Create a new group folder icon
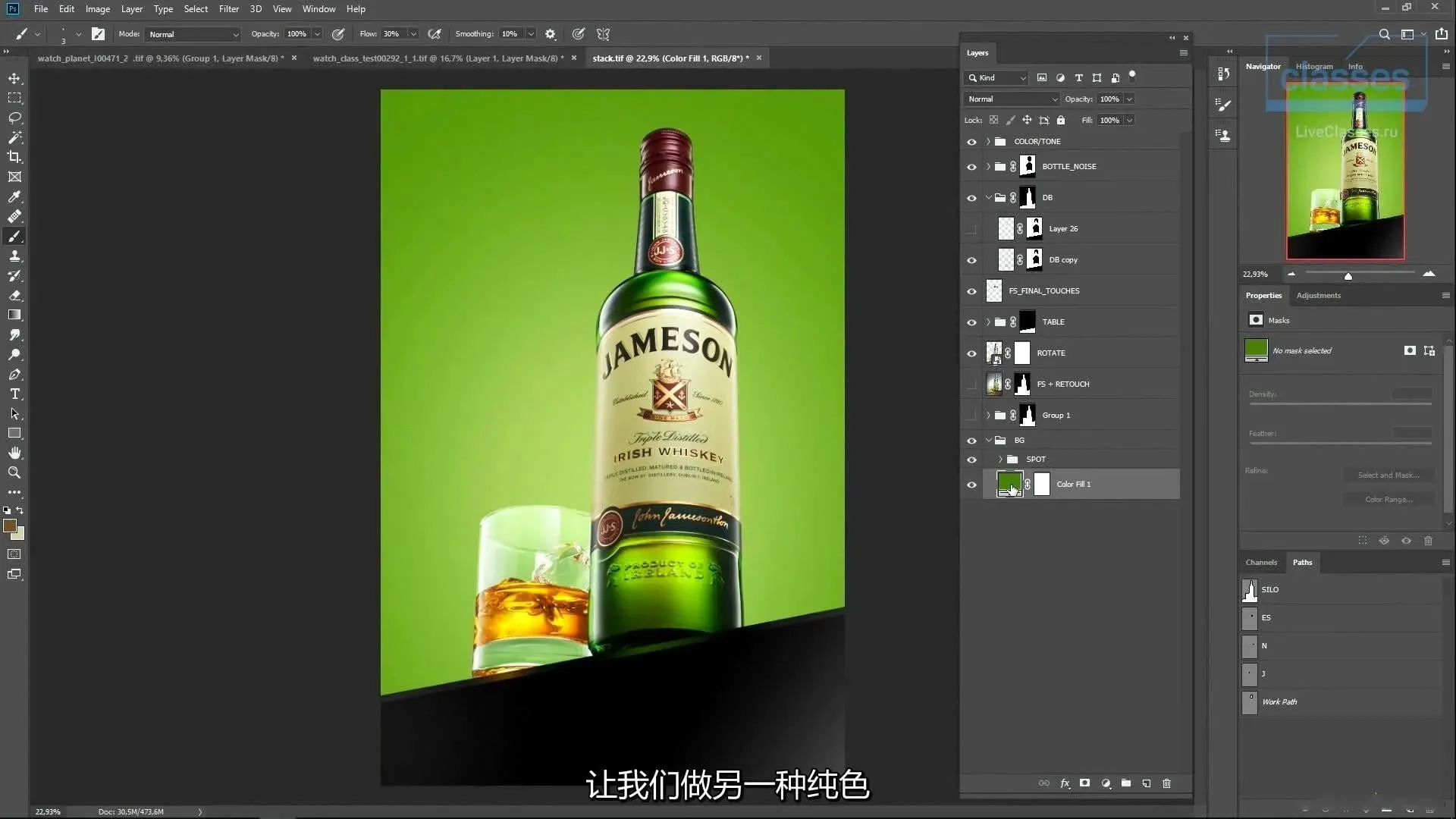Viewport: 1456px width, 819px height. [x=1126, y=783]
